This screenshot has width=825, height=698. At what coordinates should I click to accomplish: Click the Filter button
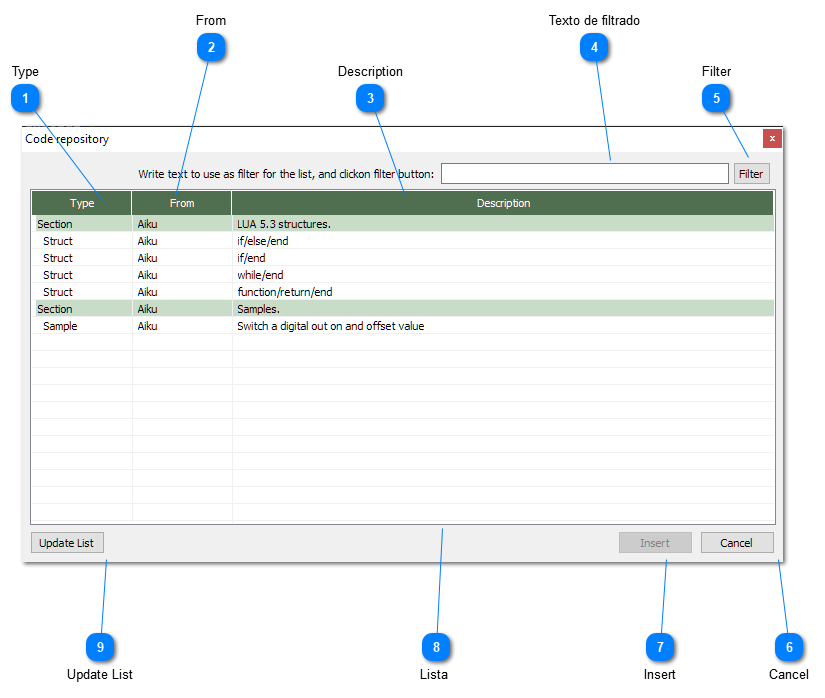(x=751, y=174)
